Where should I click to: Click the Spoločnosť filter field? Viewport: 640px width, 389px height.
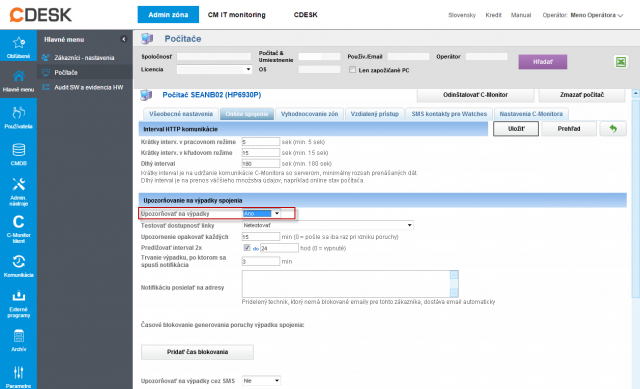coord(214,57)
